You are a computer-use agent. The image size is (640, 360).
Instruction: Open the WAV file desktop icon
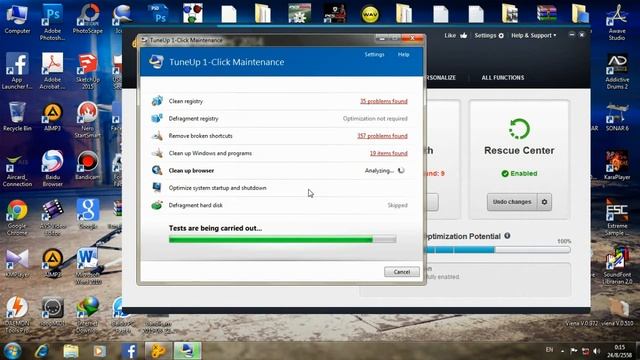tap(370, 14)
